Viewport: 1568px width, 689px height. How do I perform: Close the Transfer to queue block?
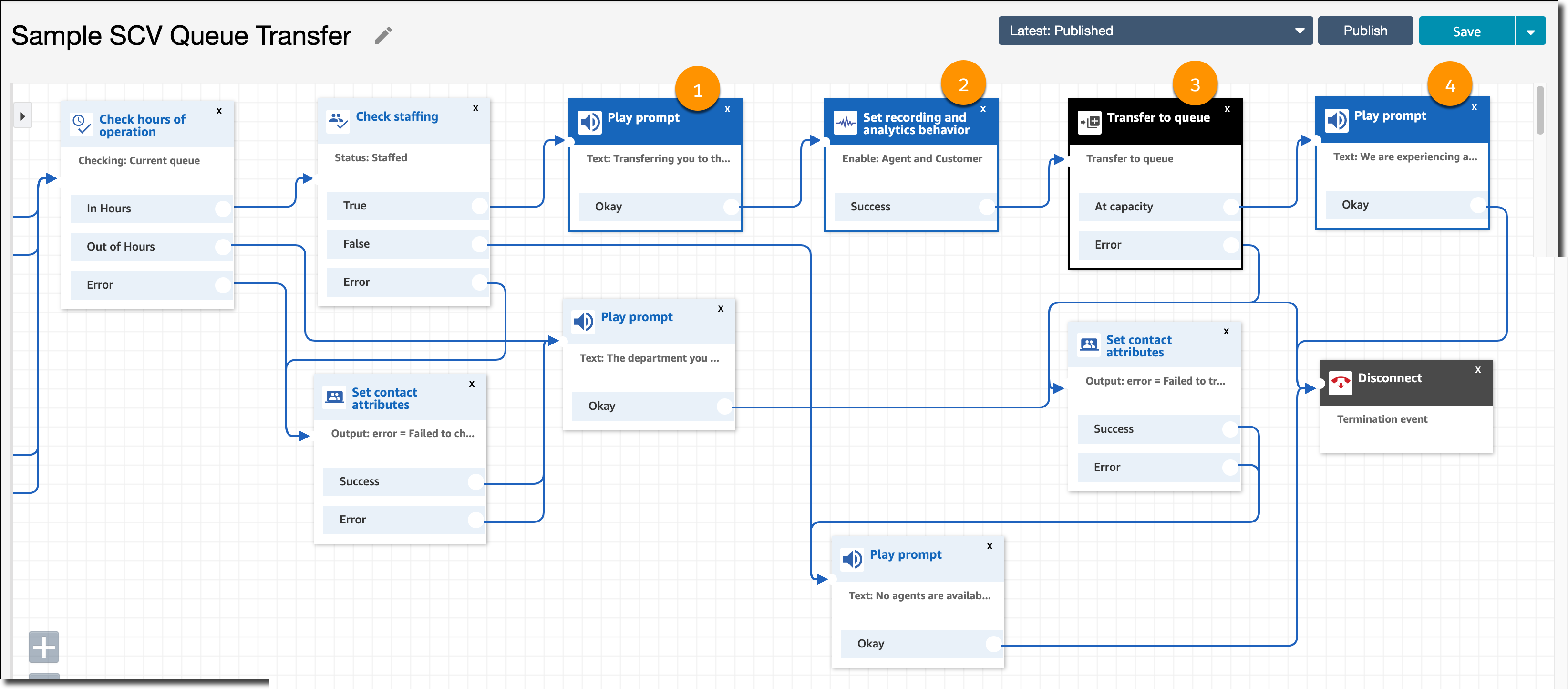[1227, 109]
